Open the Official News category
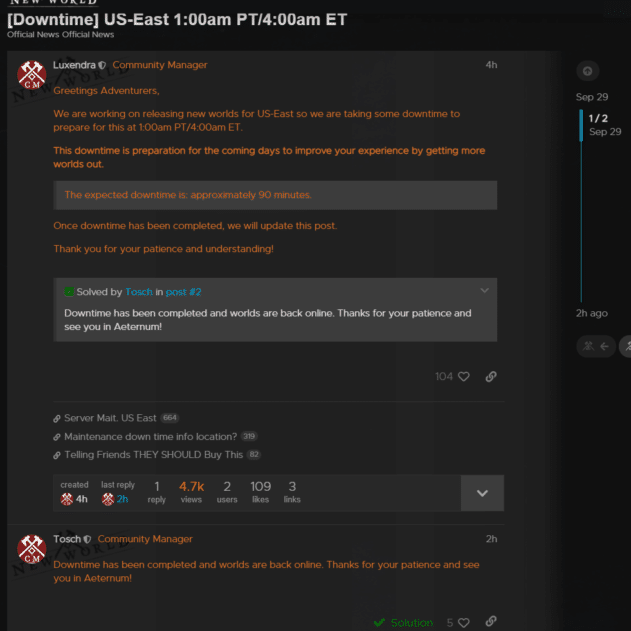 [x=33, y=35]
